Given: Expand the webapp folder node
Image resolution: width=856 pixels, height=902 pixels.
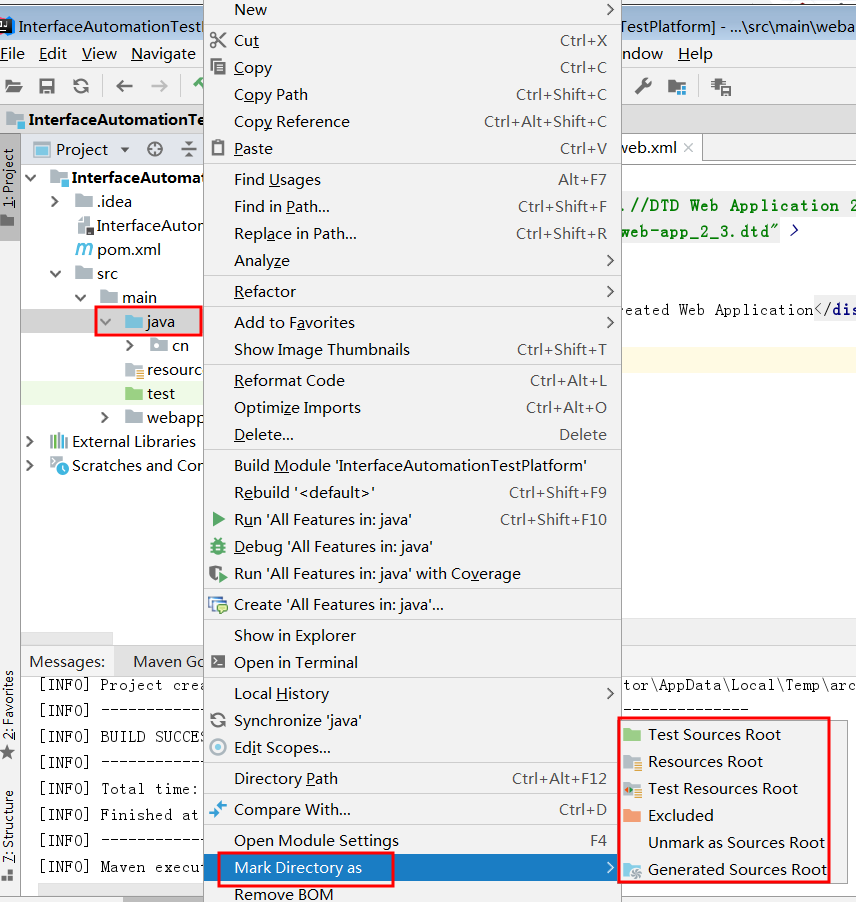Looking at the screenshot, I should (x=105, y=417).
